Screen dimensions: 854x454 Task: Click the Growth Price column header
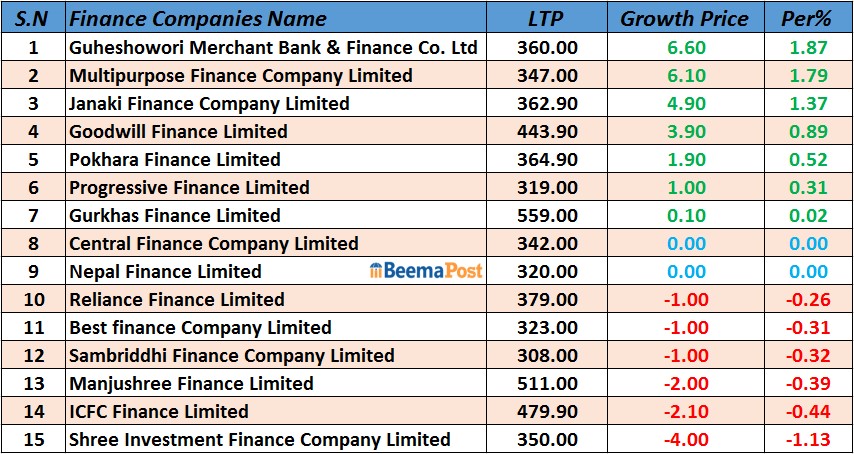tap(684, 18)
